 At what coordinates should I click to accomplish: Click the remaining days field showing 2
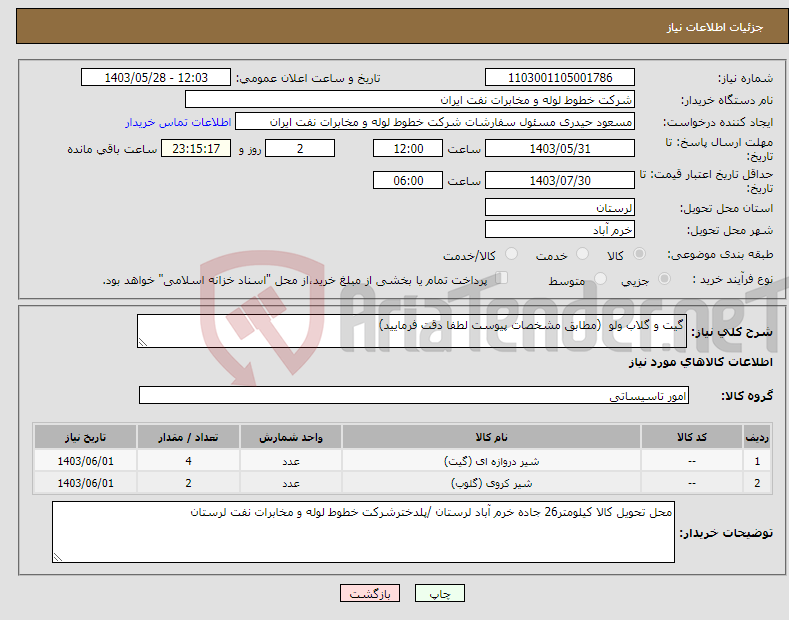(300, 148)
